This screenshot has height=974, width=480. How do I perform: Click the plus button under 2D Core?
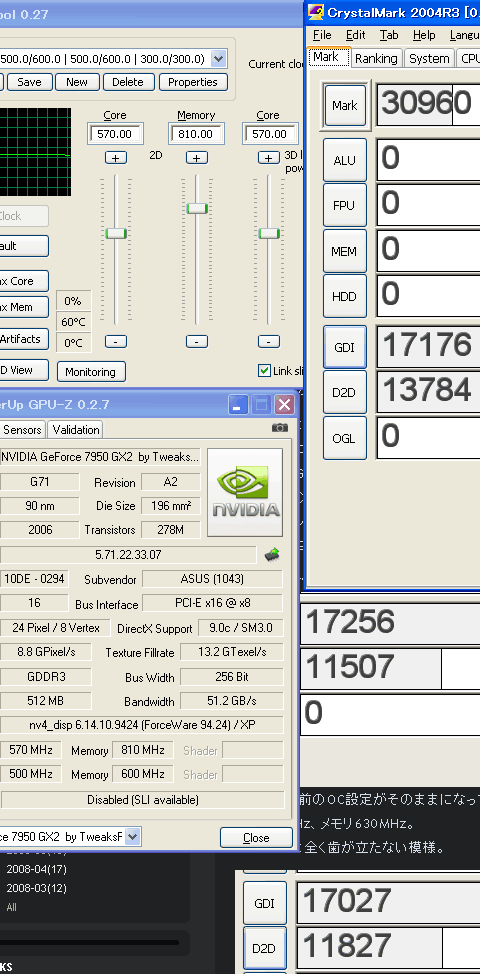(115, 158)
